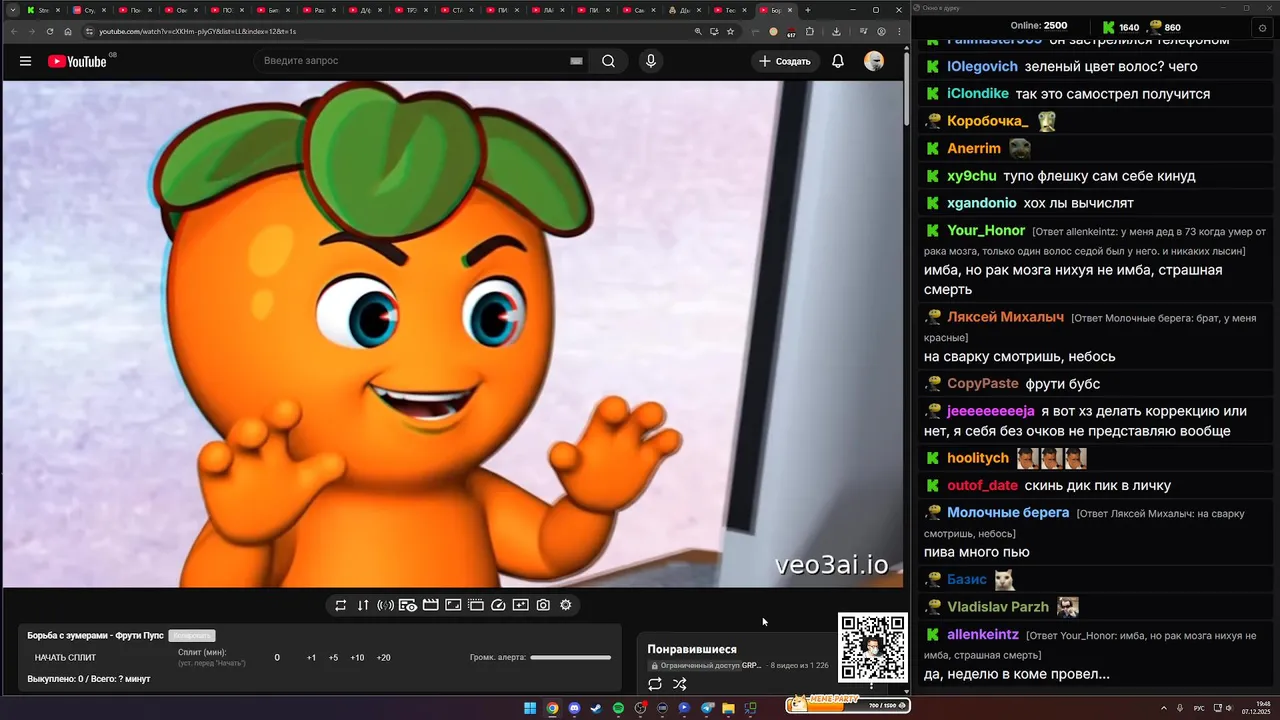Image resolution: width=1280 pixels, height=720 pixels.
Task: Click the page vertical scrollbar
Action: [x=907, y=87]
